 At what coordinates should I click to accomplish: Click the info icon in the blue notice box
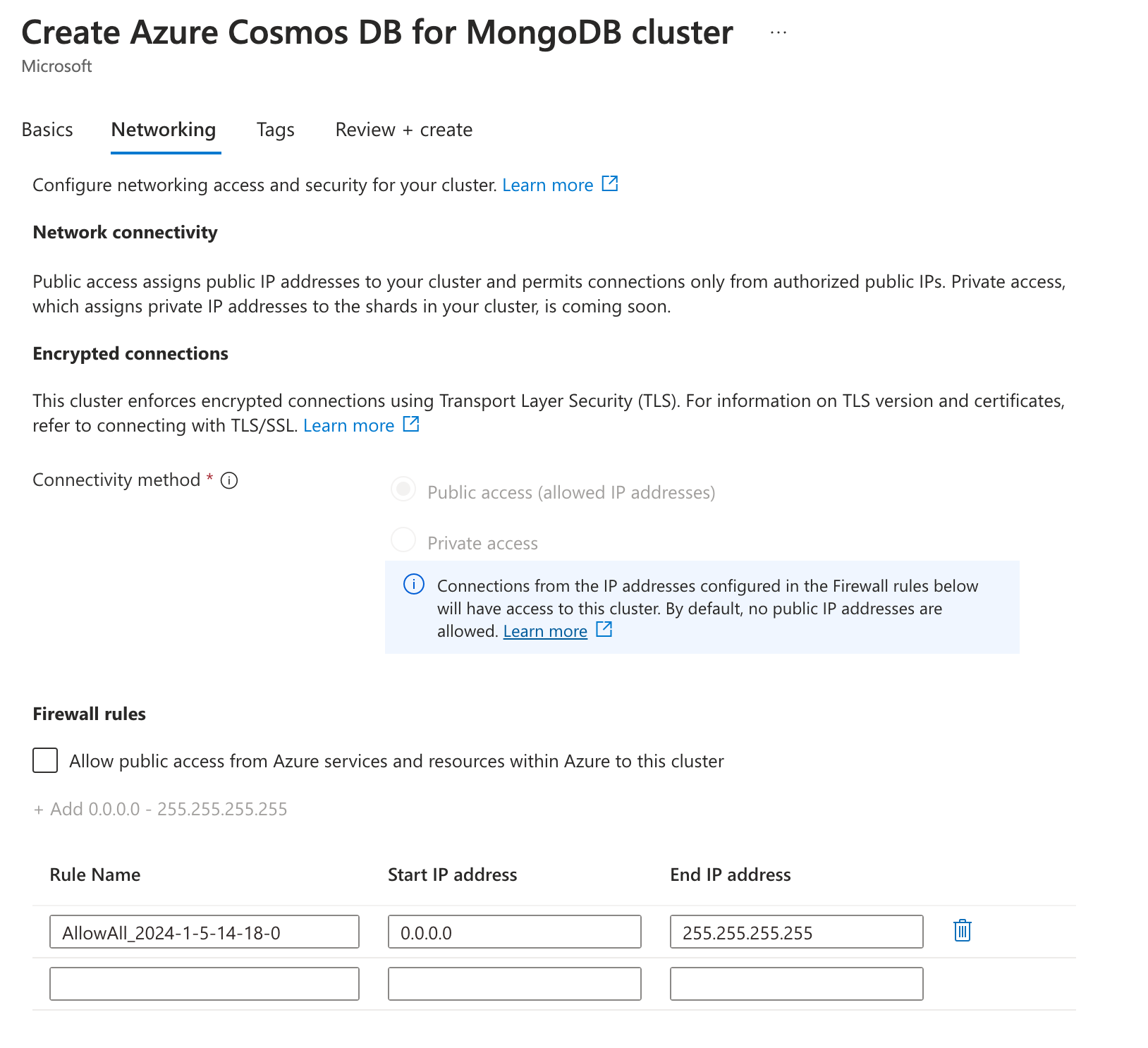click(x=414, y=585)
